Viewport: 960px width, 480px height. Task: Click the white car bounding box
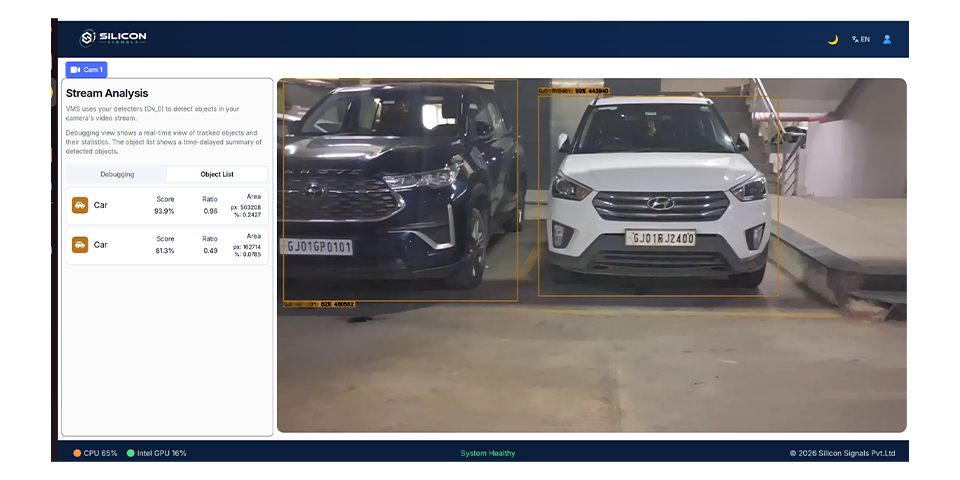point(658,195)
